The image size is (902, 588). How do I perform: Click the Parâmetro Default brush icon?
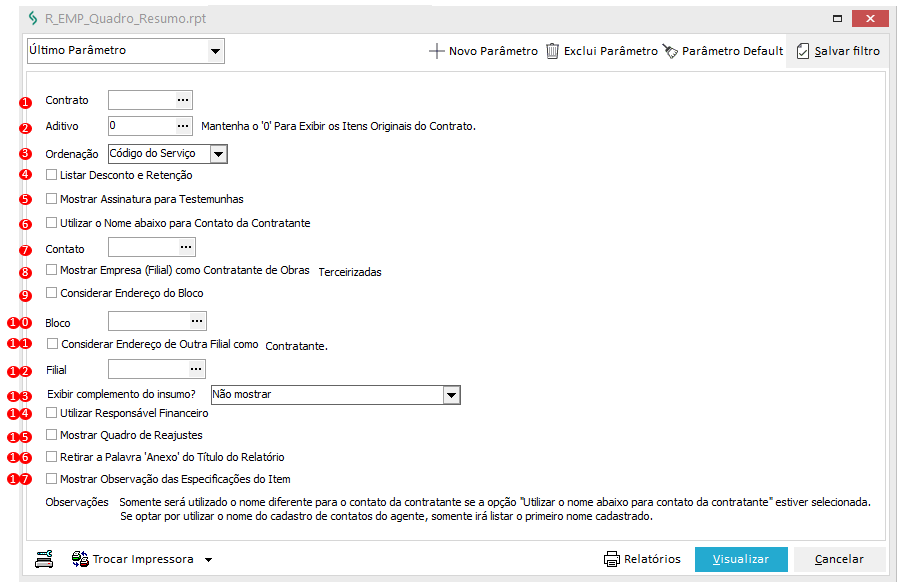coord(670,51)
